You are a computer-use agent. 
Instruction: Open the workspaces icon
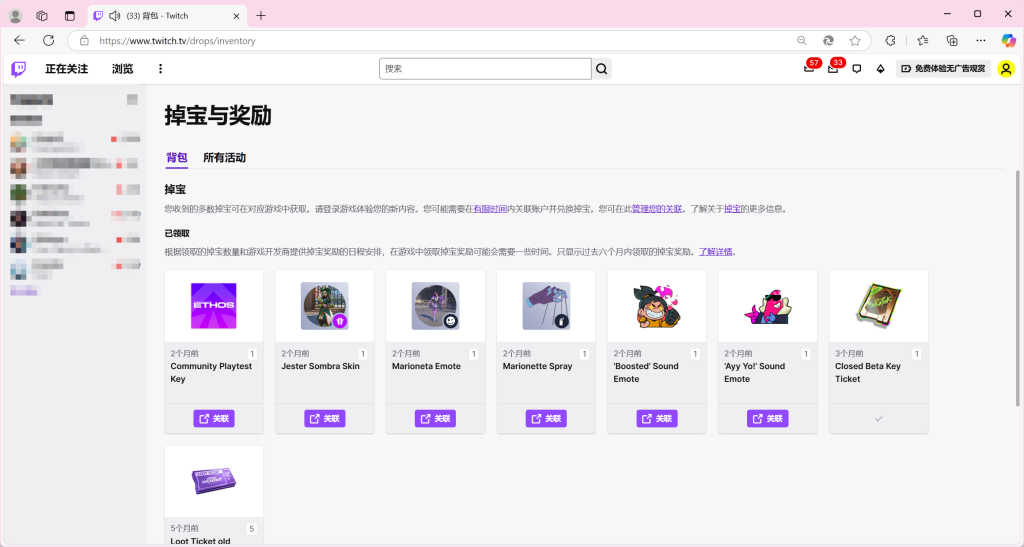coord(42,16)
